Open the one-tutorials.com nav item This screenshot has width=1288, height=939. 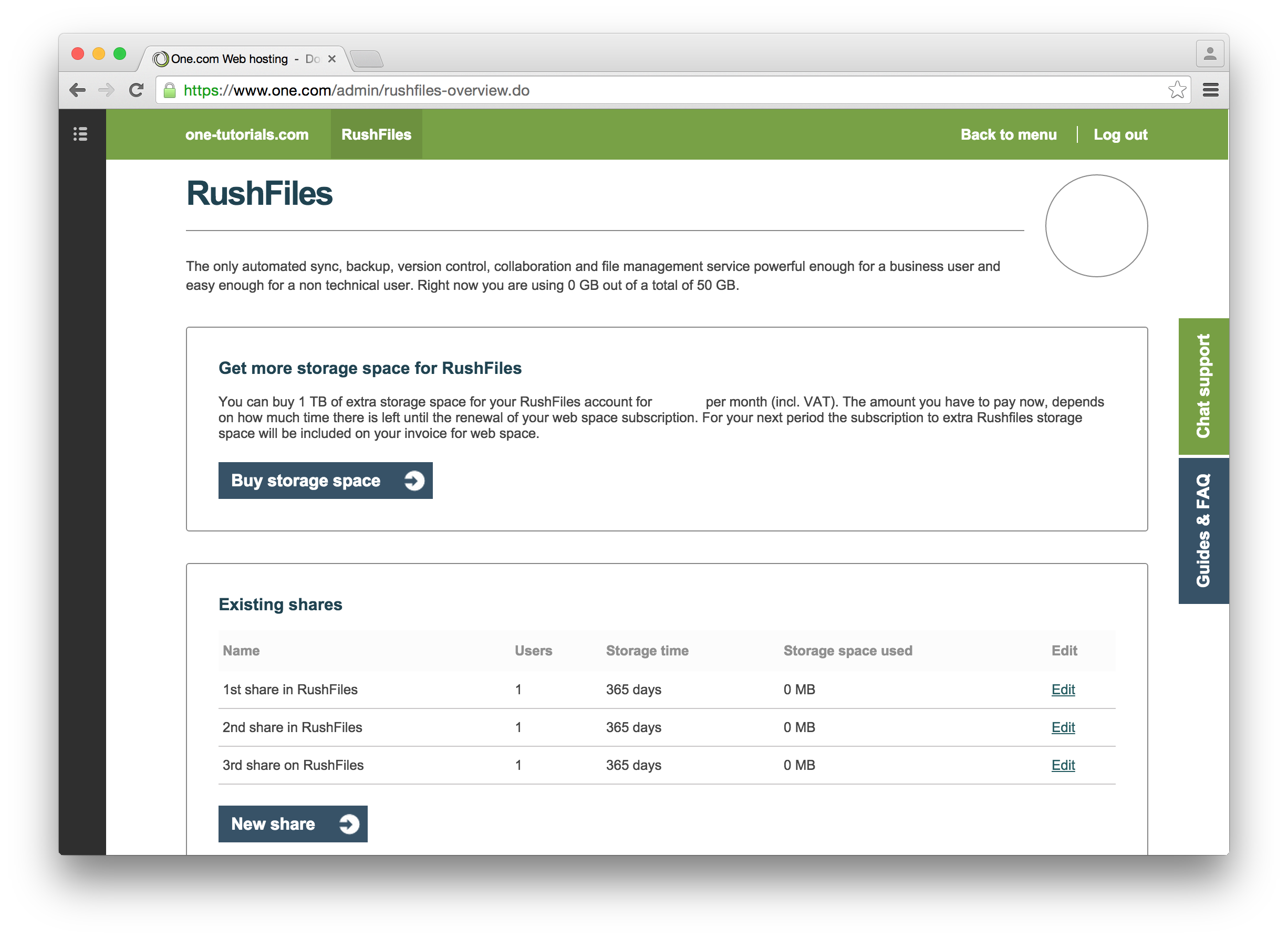(247, 135)
